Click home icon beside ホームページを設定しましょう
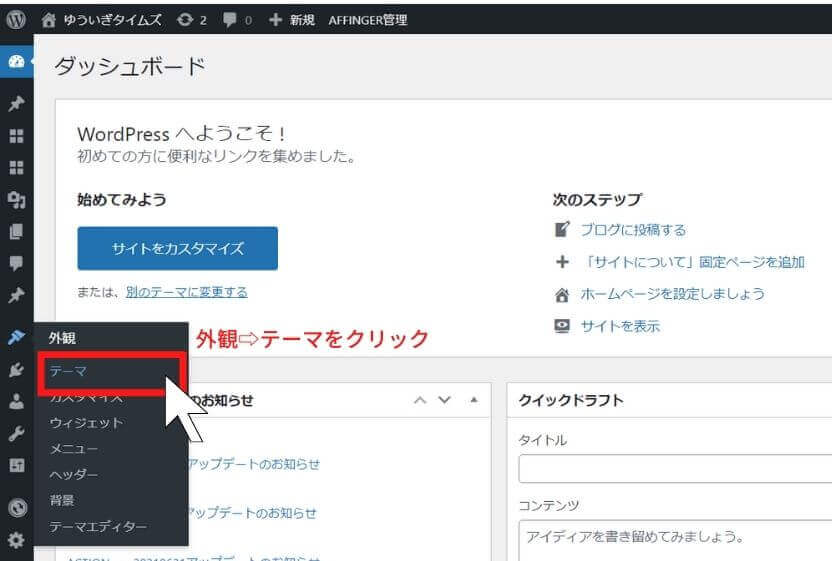 562,295
